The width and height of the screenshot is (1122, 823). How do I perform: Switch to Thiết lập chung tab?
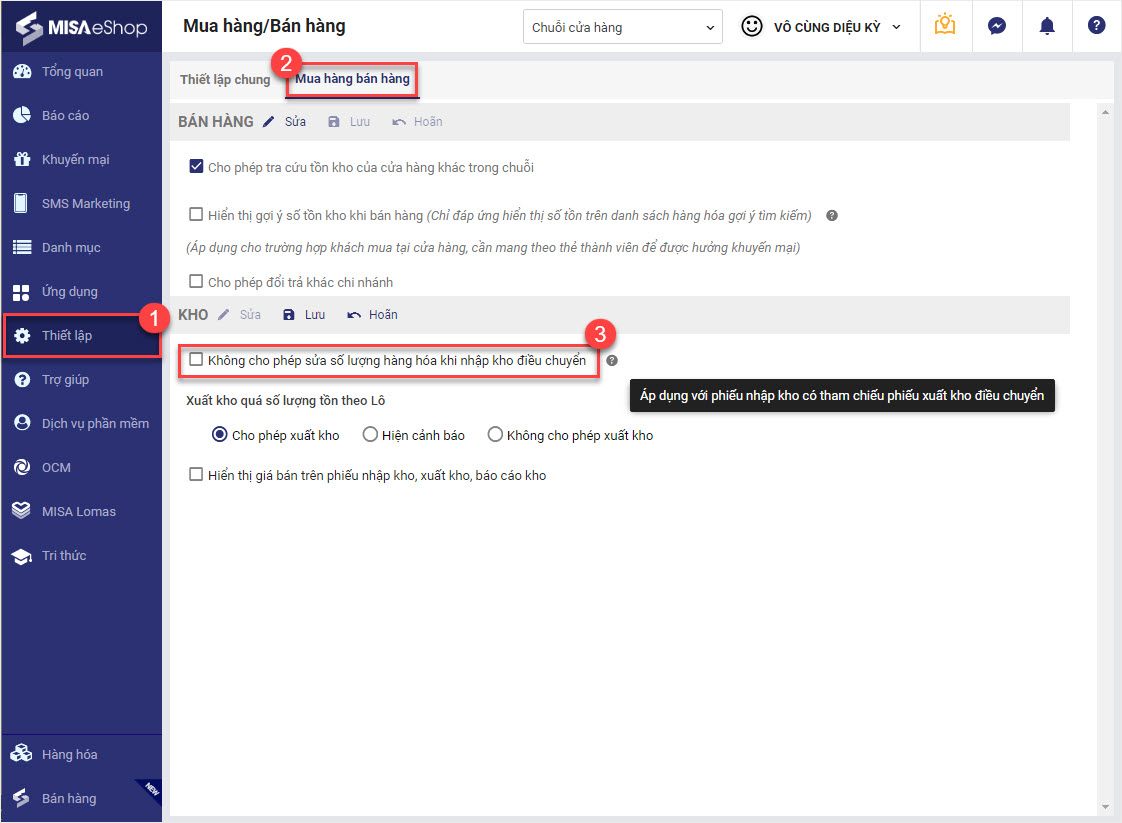pyautogui.click(x=225, y=79)
